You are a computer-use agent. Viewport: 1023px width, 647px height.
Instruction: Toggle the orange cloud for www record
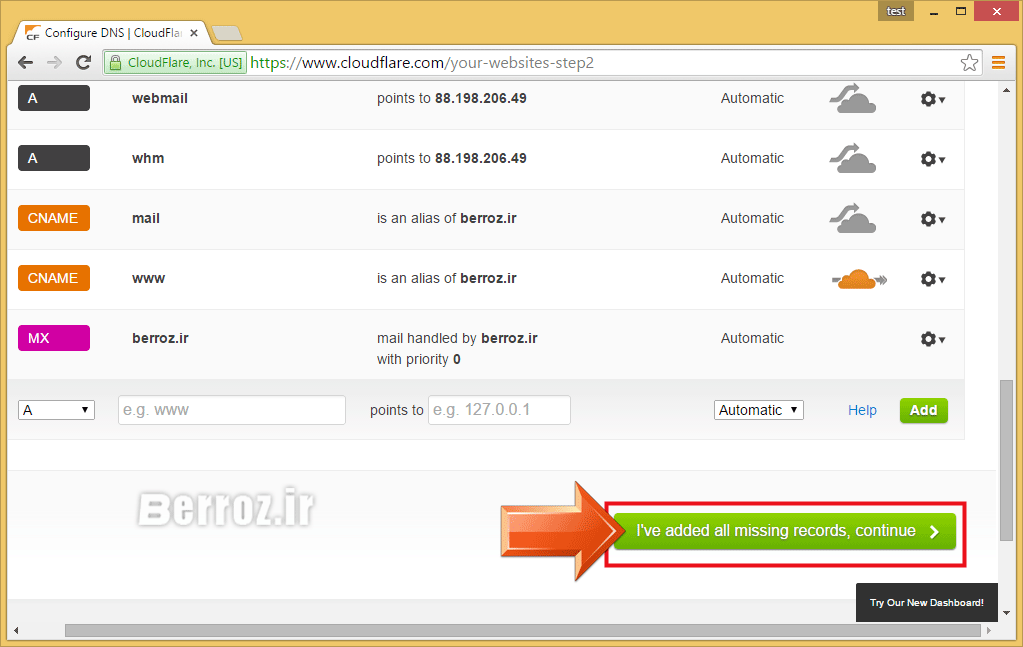858,279
